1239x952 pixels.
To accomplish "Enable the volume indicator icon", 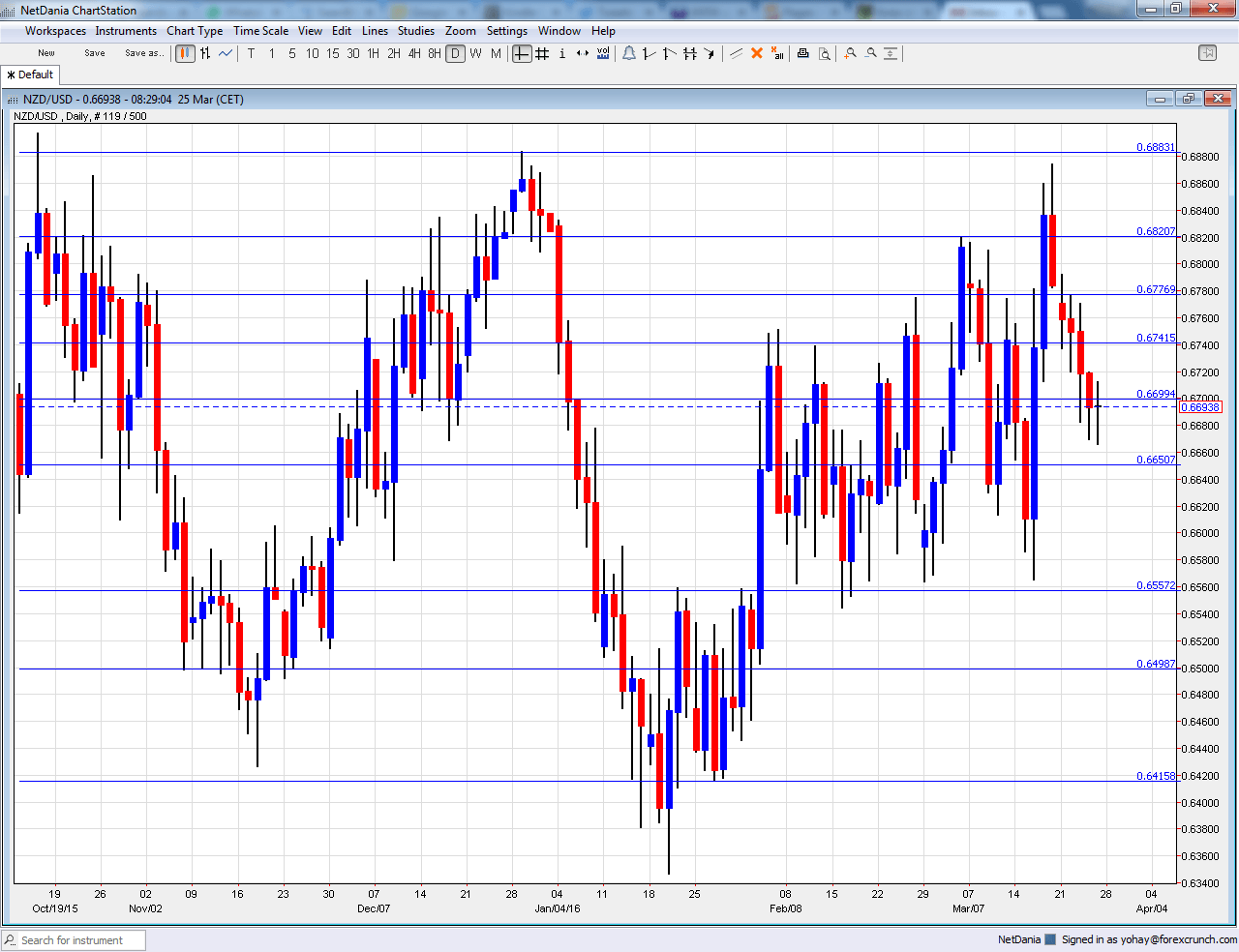I will [x=603, y=54].
